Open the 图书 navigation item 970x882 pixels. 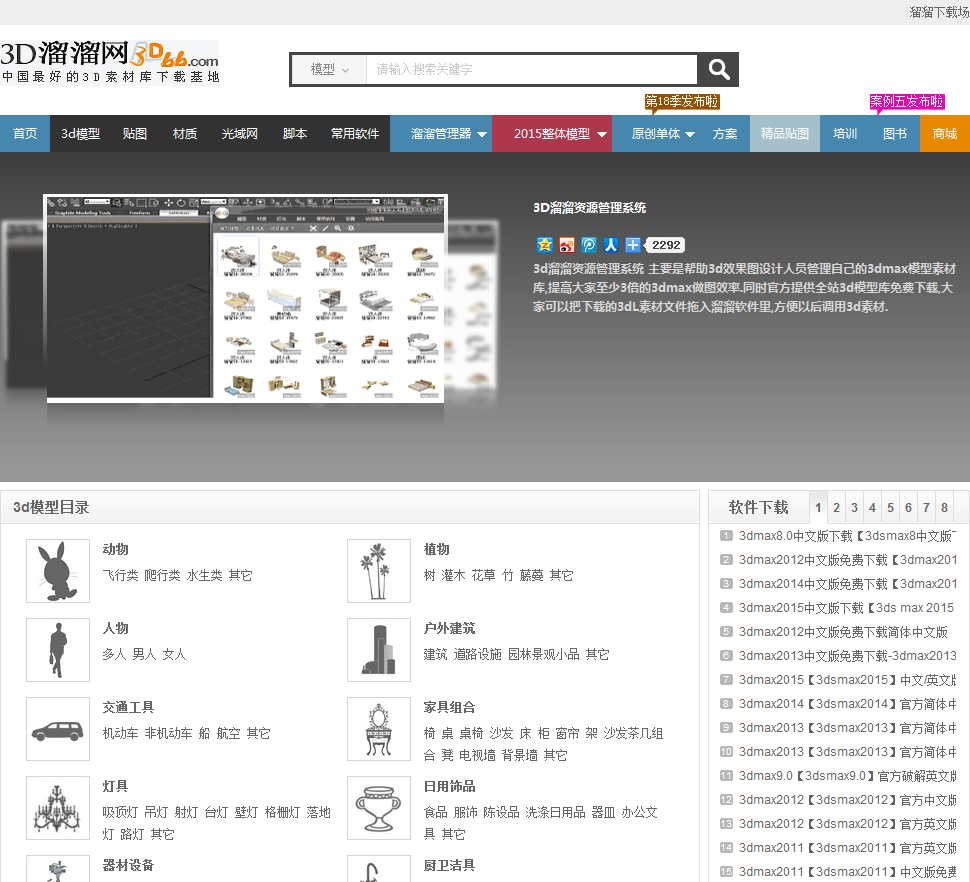coord(895,134)
